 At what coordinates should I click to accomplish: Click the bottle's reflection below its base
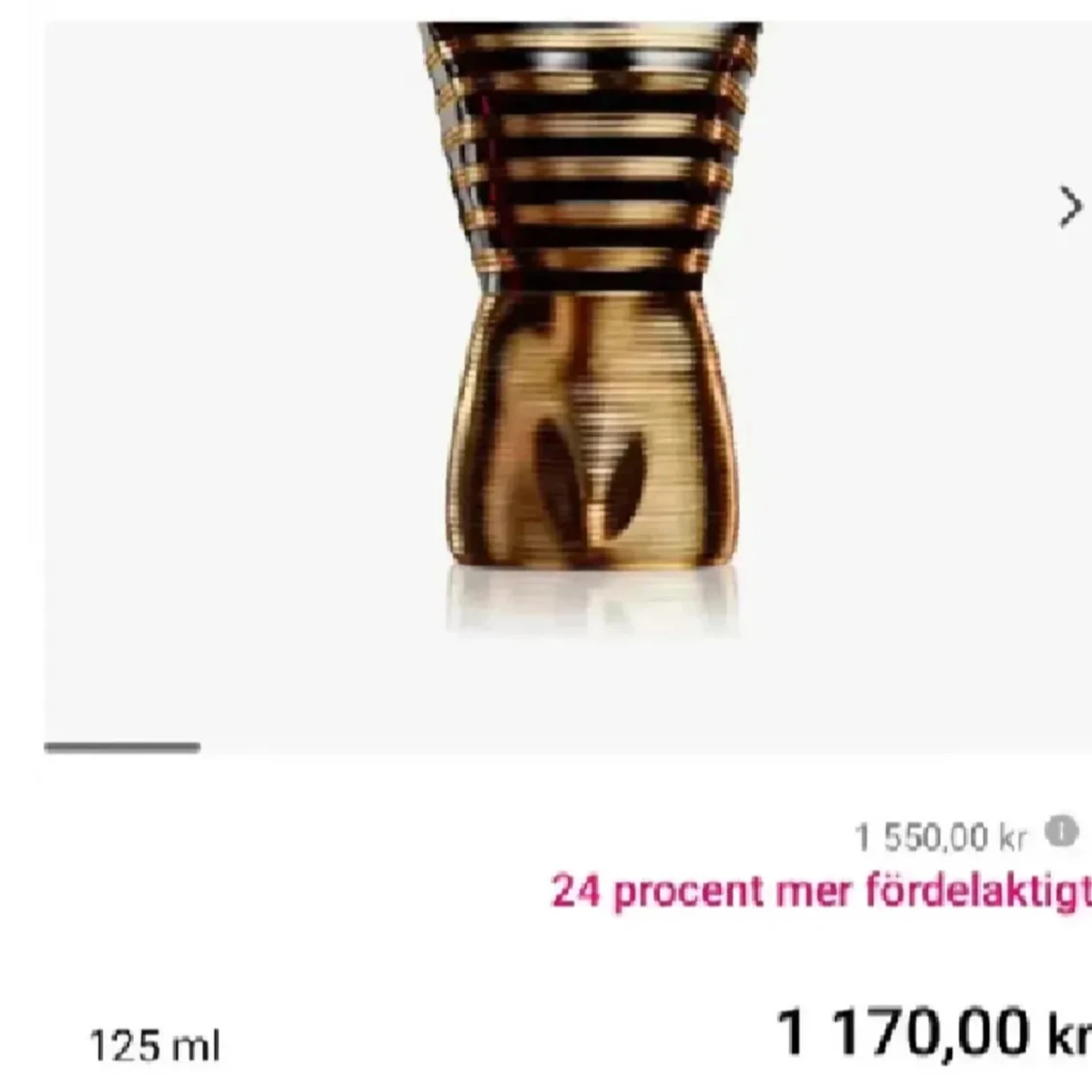coord(590,600)
